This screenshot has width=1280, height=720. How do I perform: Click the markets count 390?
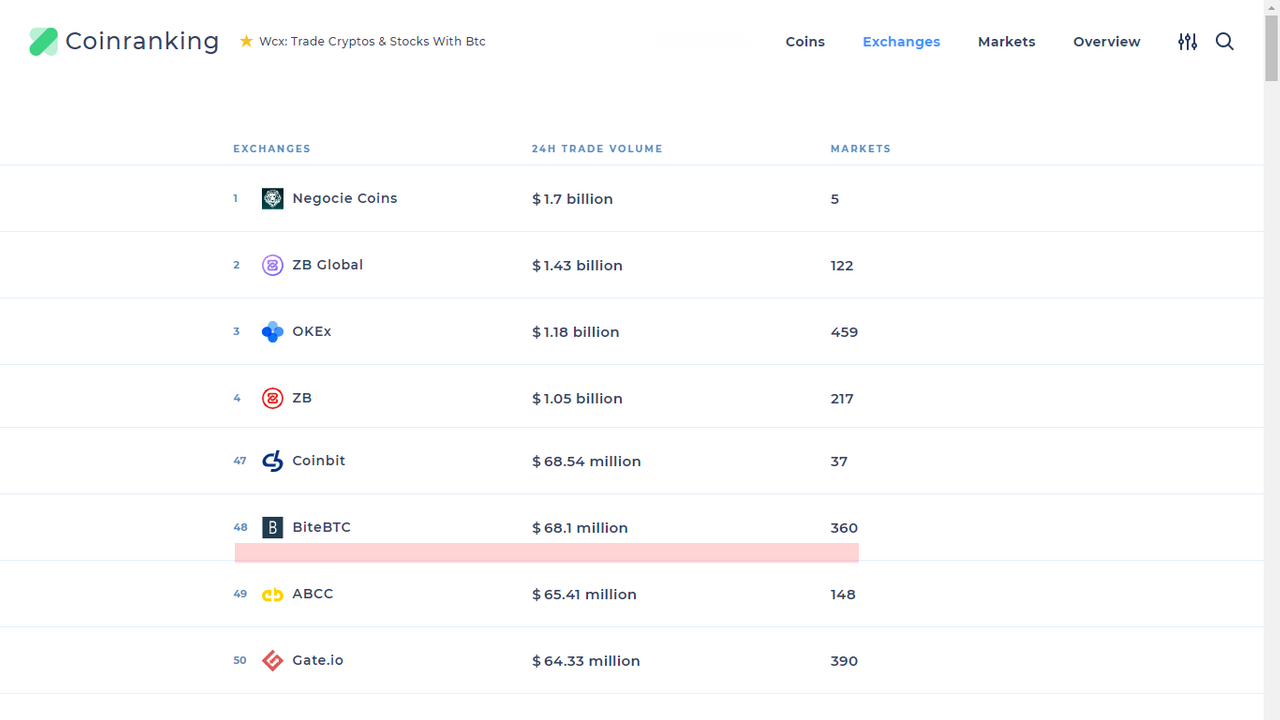tap(844, 661)
